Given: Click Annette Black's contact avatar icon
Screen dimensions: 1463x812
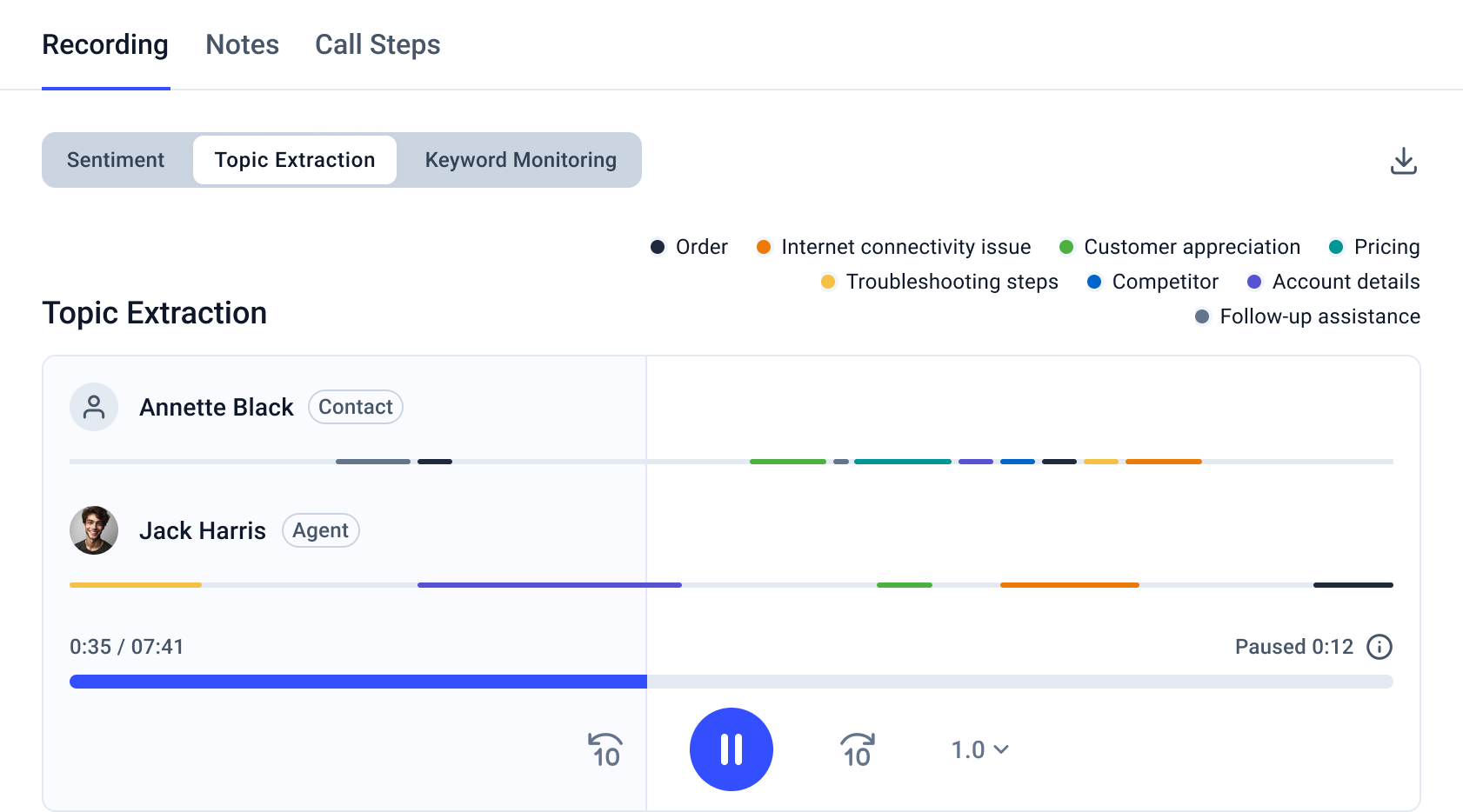Looking at the screenshot, I should (94, 407).
